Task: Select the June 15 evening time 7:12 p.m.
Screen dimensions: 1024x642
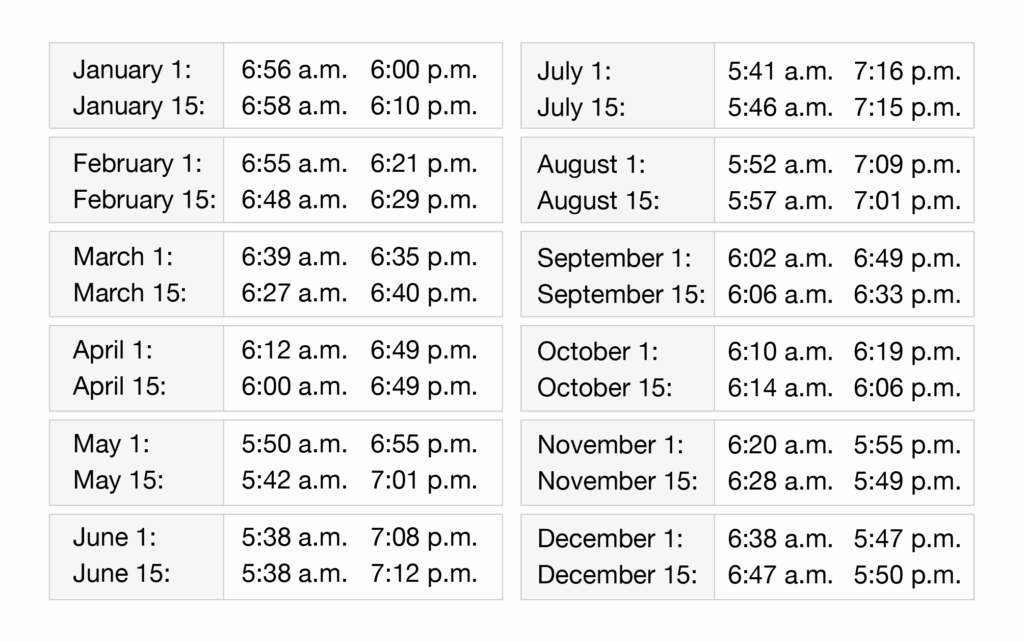Action: click(424, 574)
